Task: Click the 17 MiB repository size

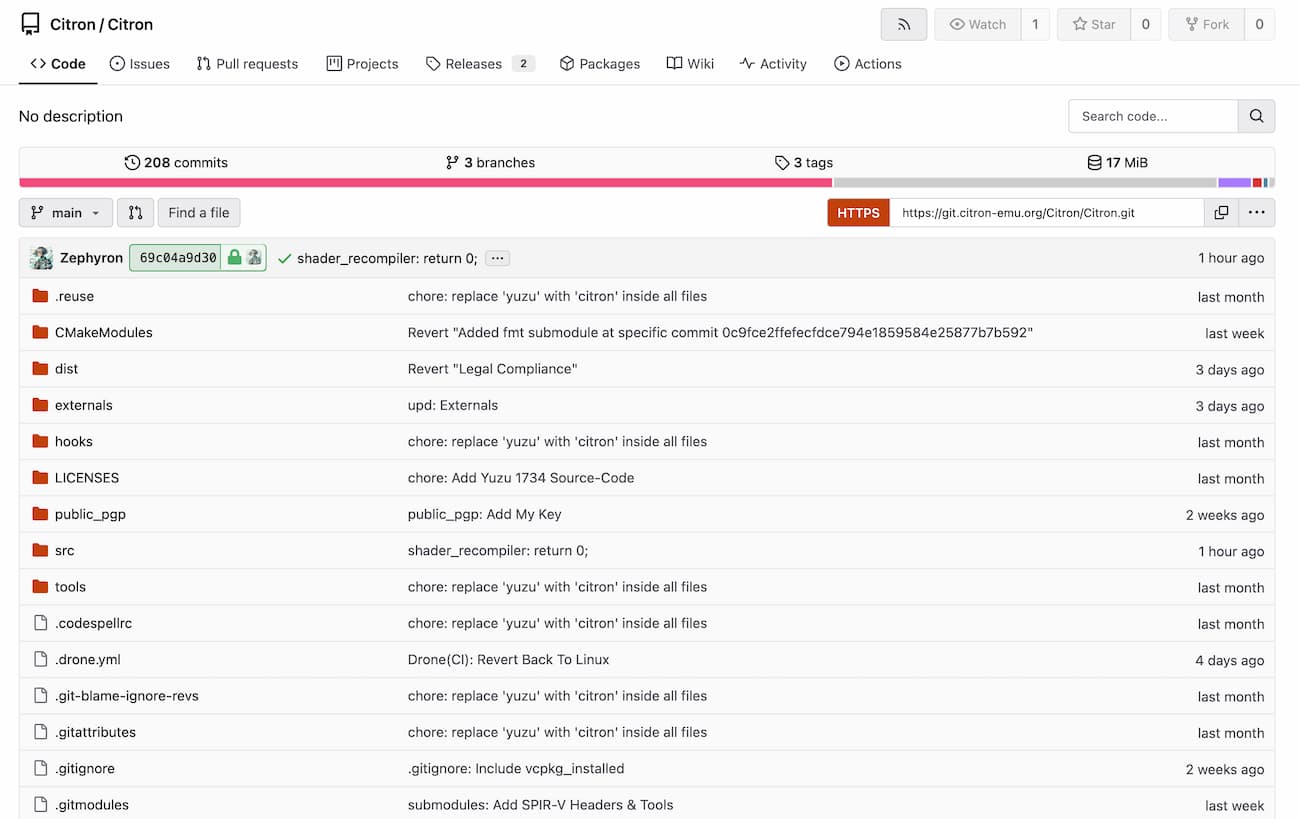Action: point(1117,162)
